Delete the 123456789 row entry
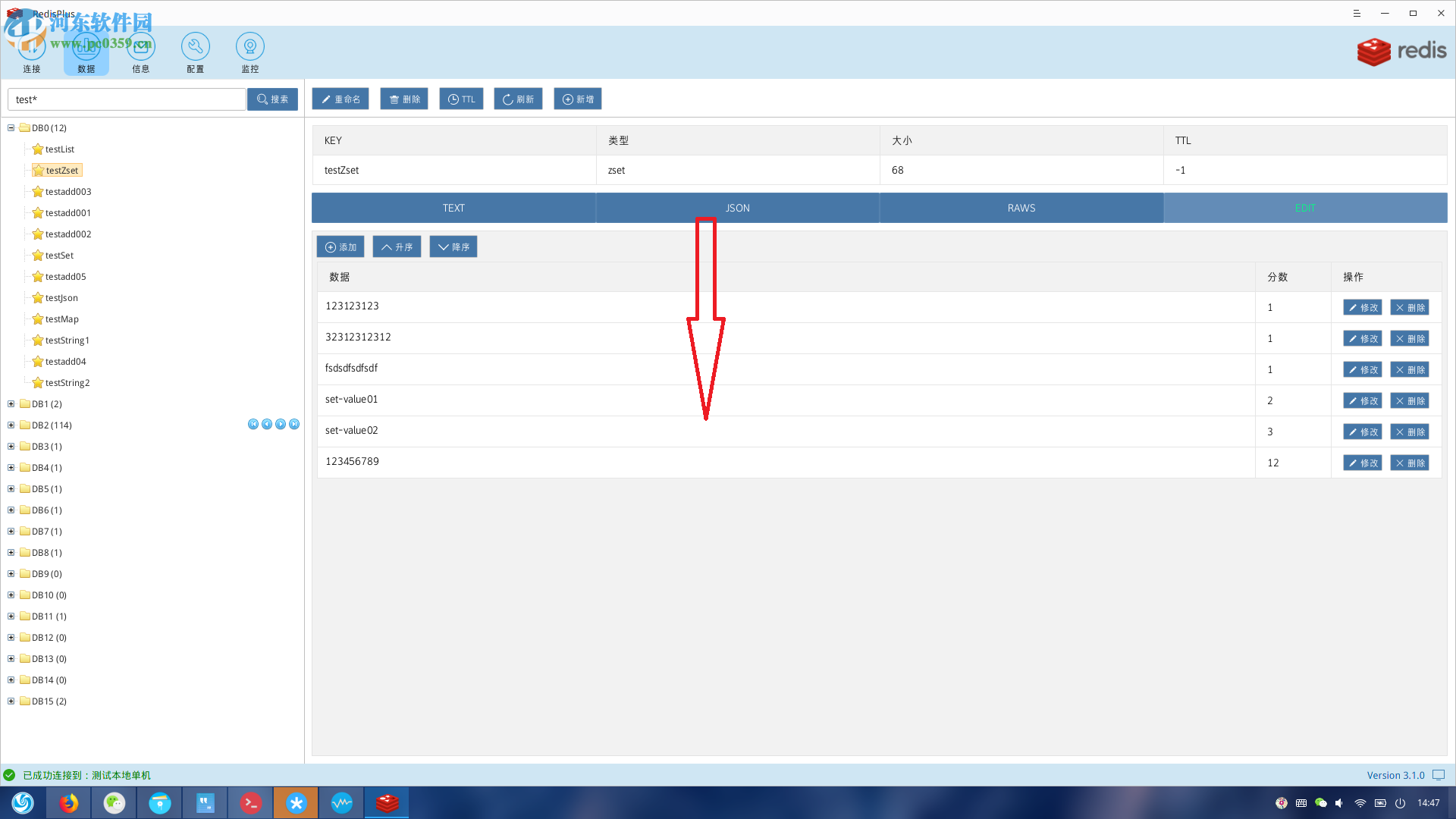Image resolution: width=1456 pixels, height=819 pixels. 1409,463
